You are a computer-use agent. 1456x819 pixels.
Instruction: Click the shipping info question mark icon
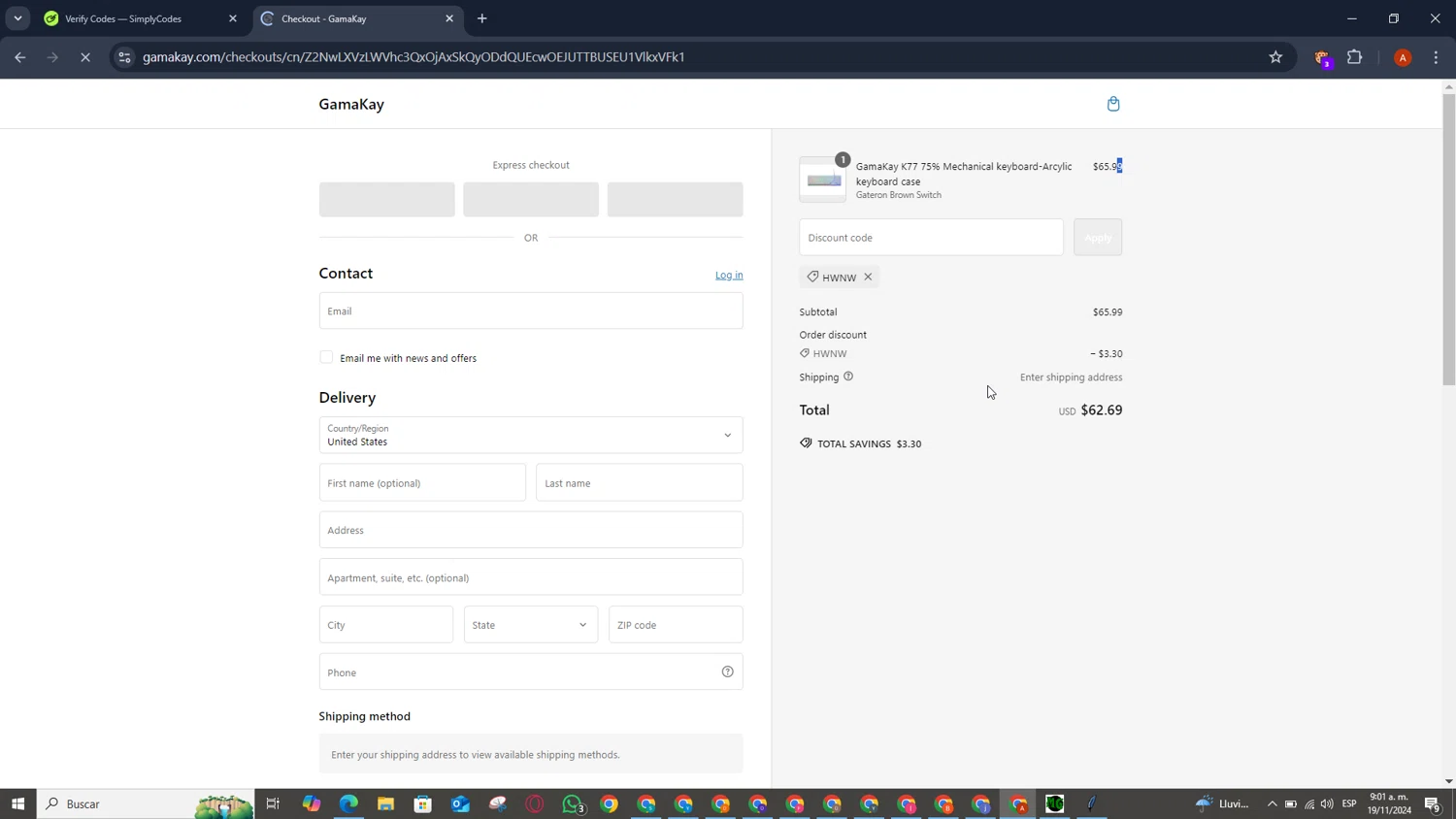(x=848, y=377)
